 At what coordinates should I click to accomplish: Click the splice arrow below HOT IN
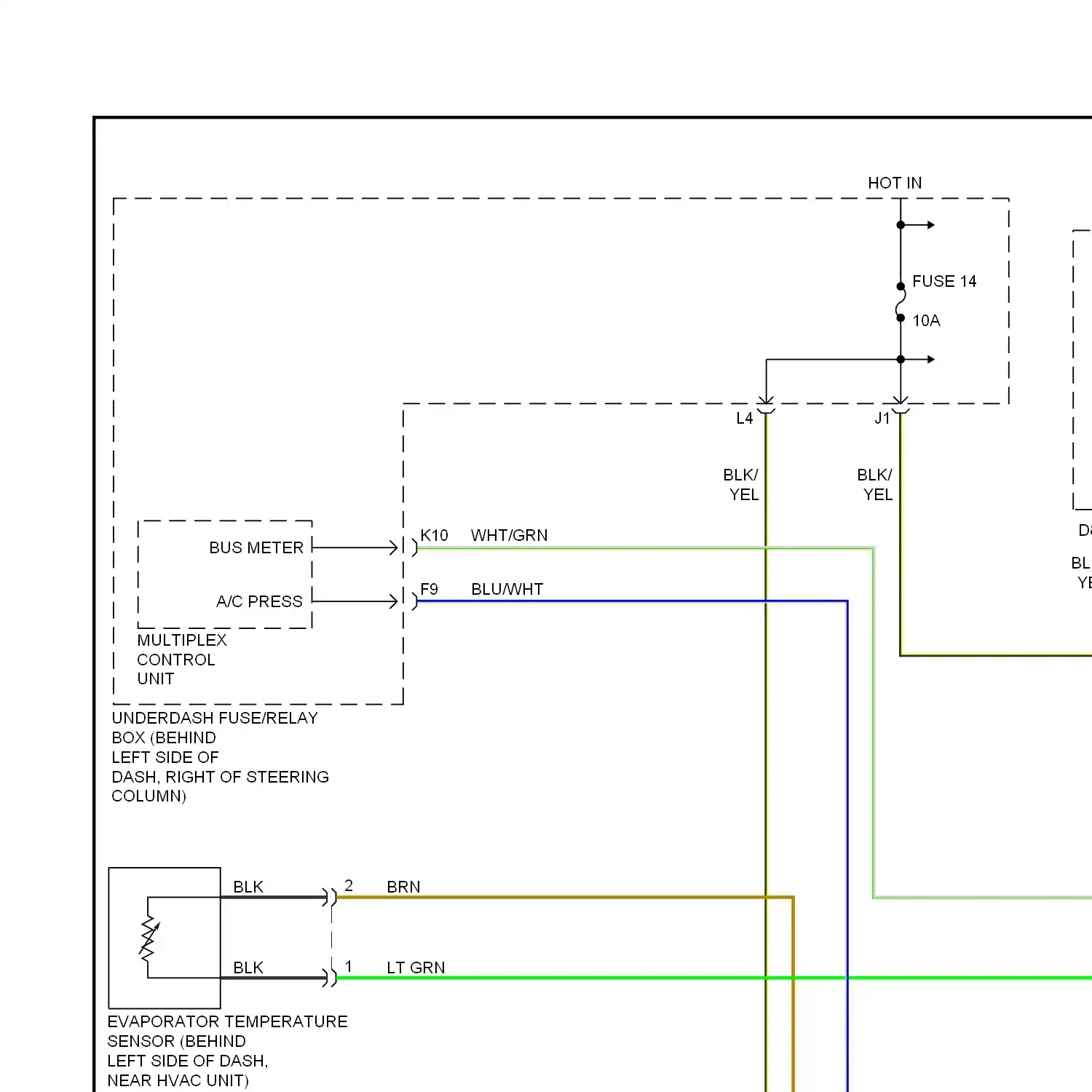click(x=918, y=225)
